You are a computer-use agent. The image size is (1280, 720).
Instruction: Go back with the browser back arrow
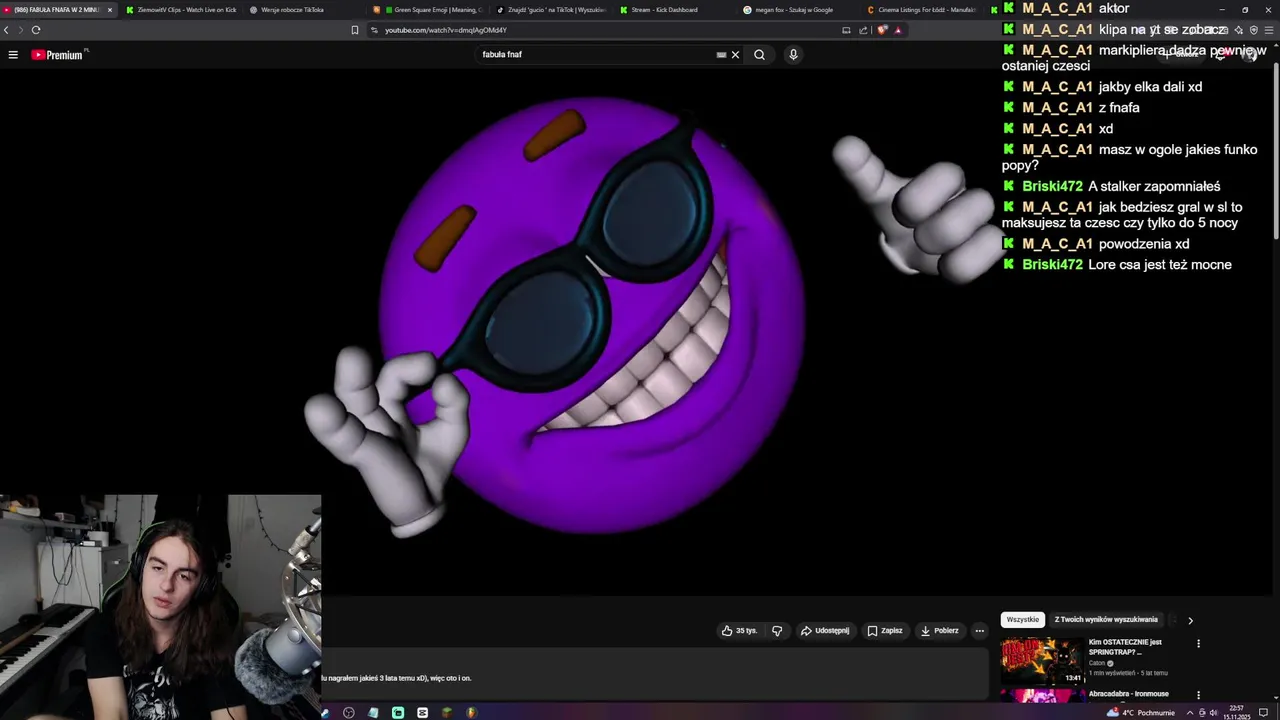pyautogui.click(x=6, y=30)
